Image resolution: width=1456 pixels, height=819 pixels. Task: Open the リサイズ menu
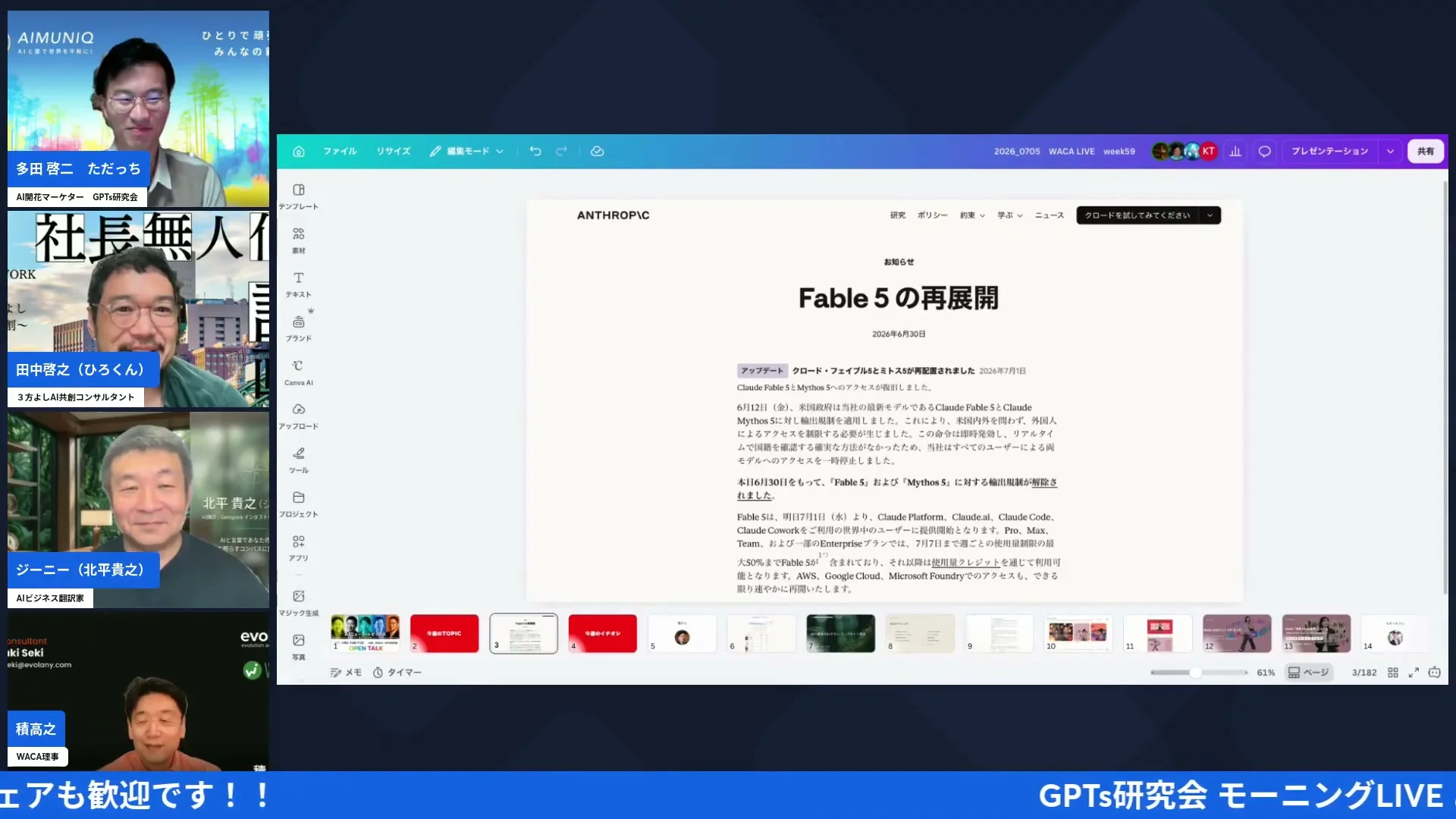(394, 152)
